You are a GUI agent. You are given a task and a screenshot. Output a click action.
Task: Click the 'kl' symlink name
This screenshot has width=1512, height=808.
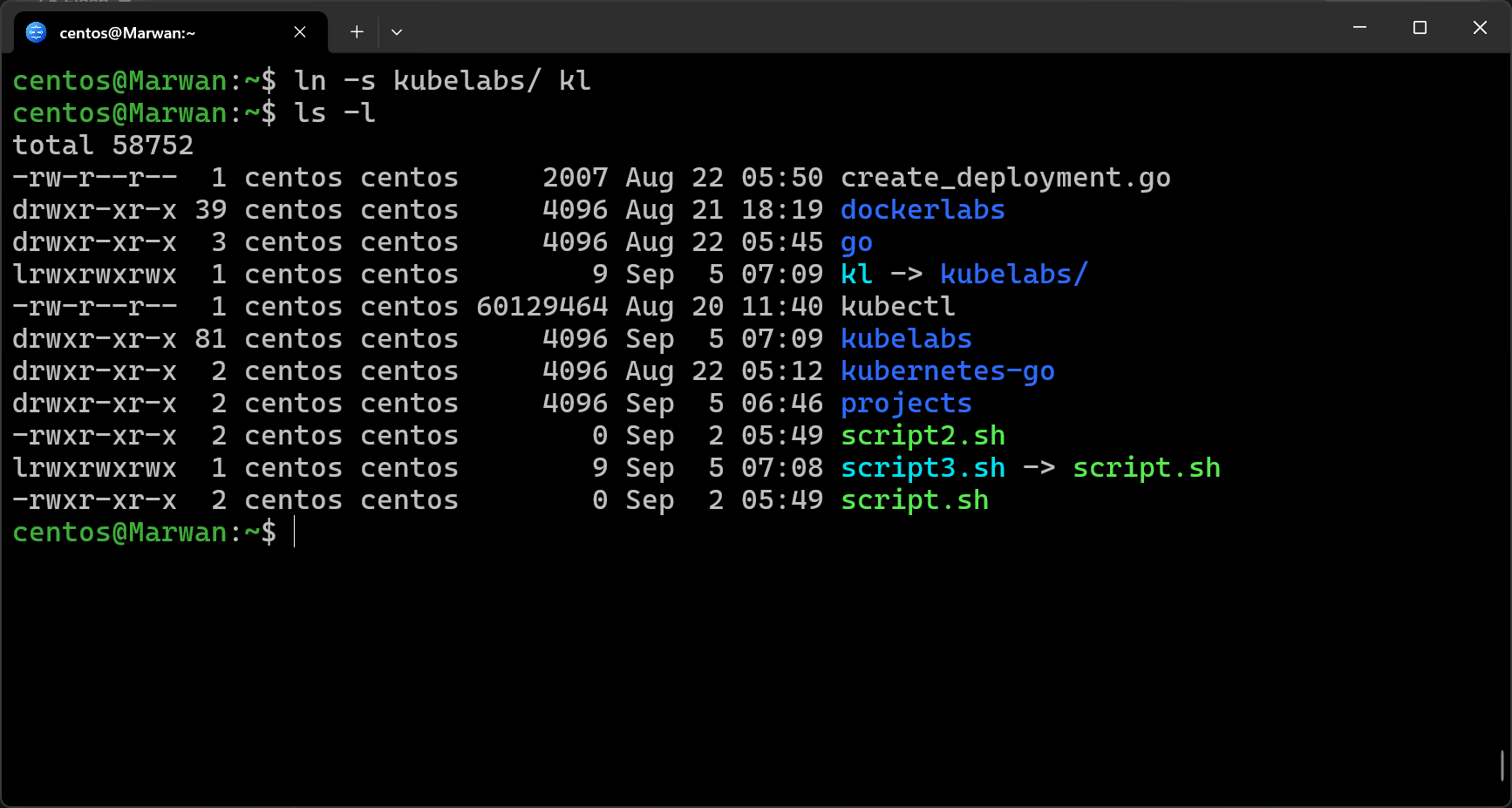[x=856, y=275]
